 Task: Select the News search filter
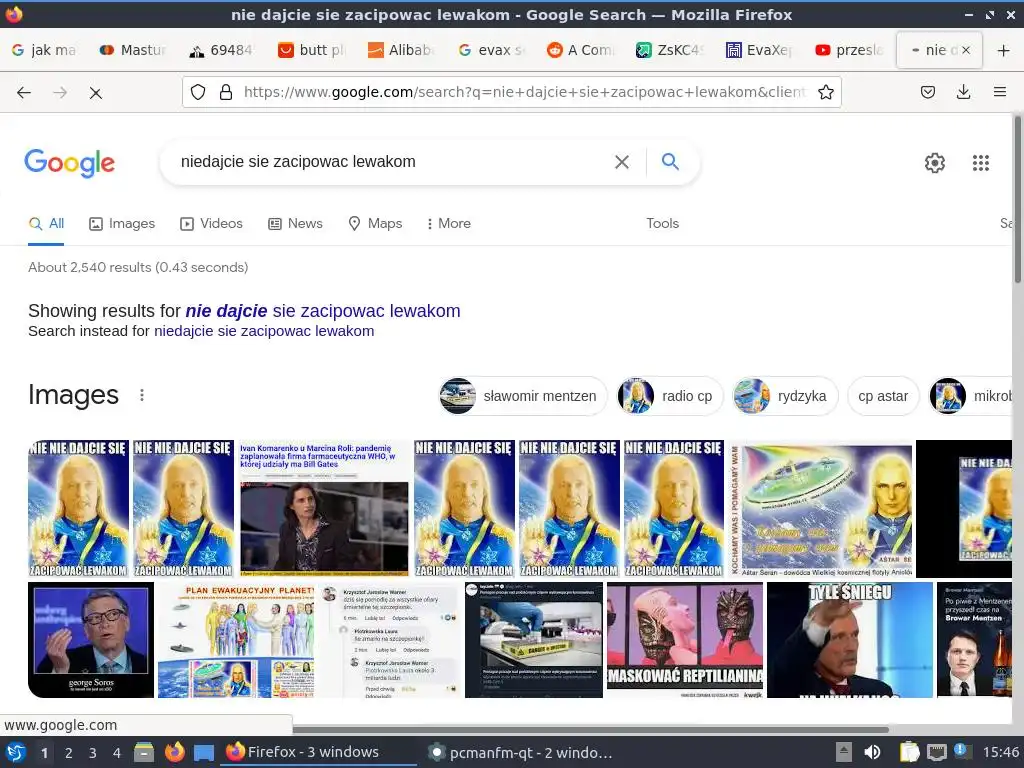coord(295,223)
